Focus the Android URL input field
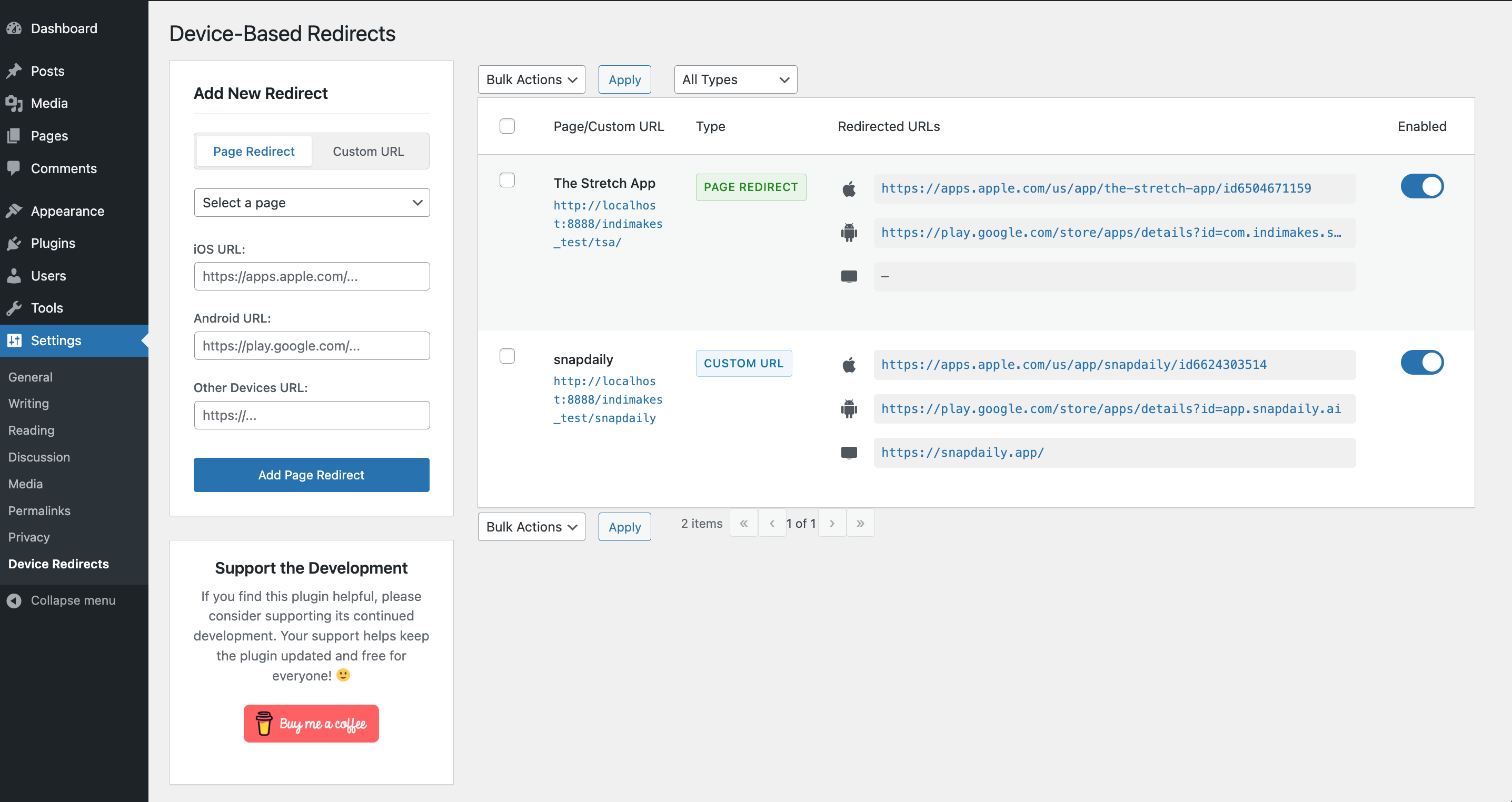 pos(312,346)
